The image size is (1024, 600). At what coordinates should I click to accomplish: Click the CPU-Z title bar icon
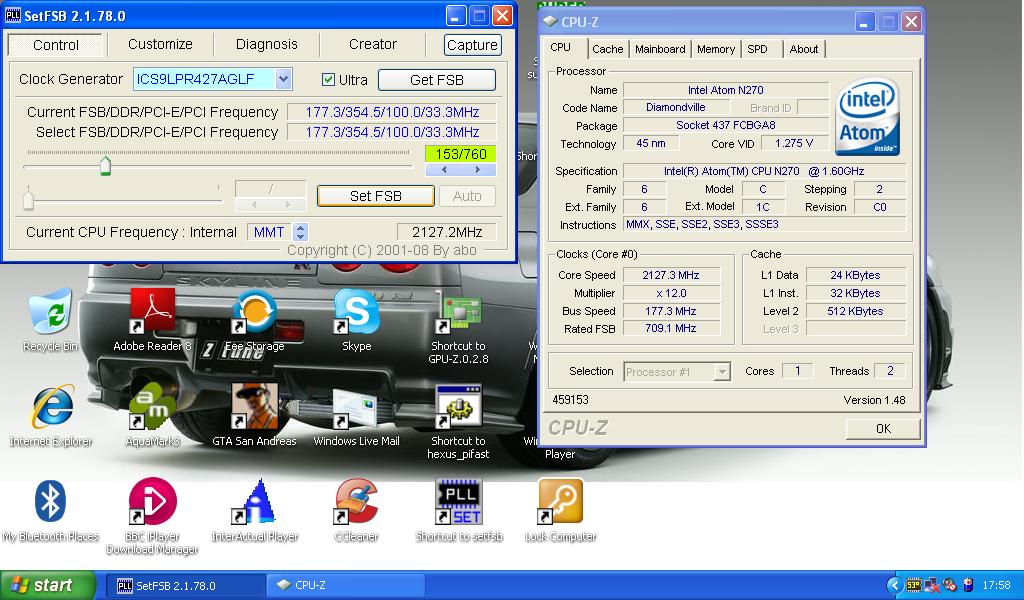550,21
